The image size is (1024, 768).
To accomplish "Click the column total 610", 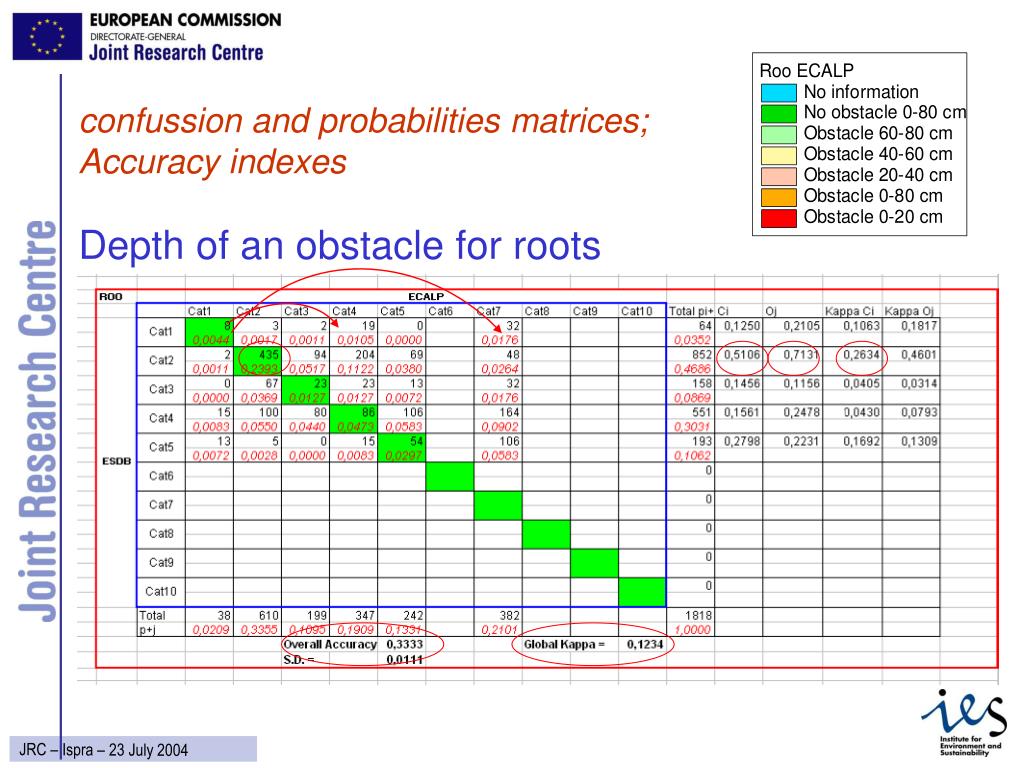I will click(x=268, y=615).
